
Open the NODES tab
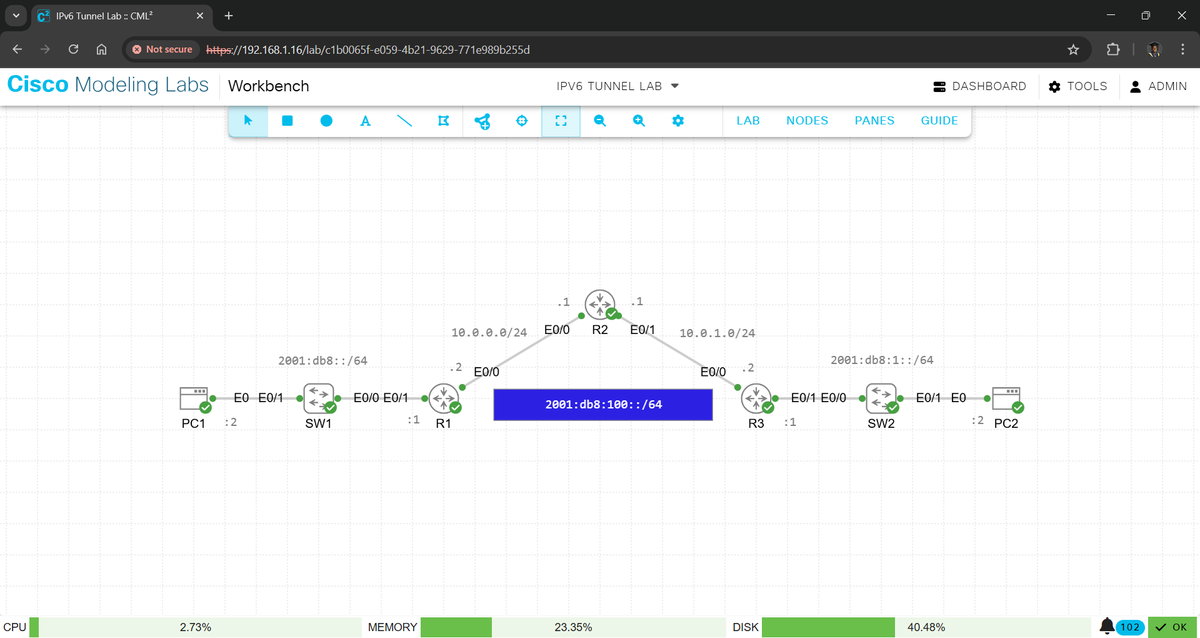[807, 121]
